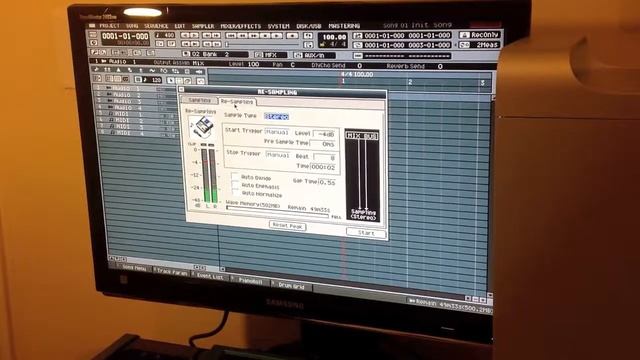This screenshot has width=640, height=360.
Task: Click the 2Meas count-in selector
Action: (480, 45)
